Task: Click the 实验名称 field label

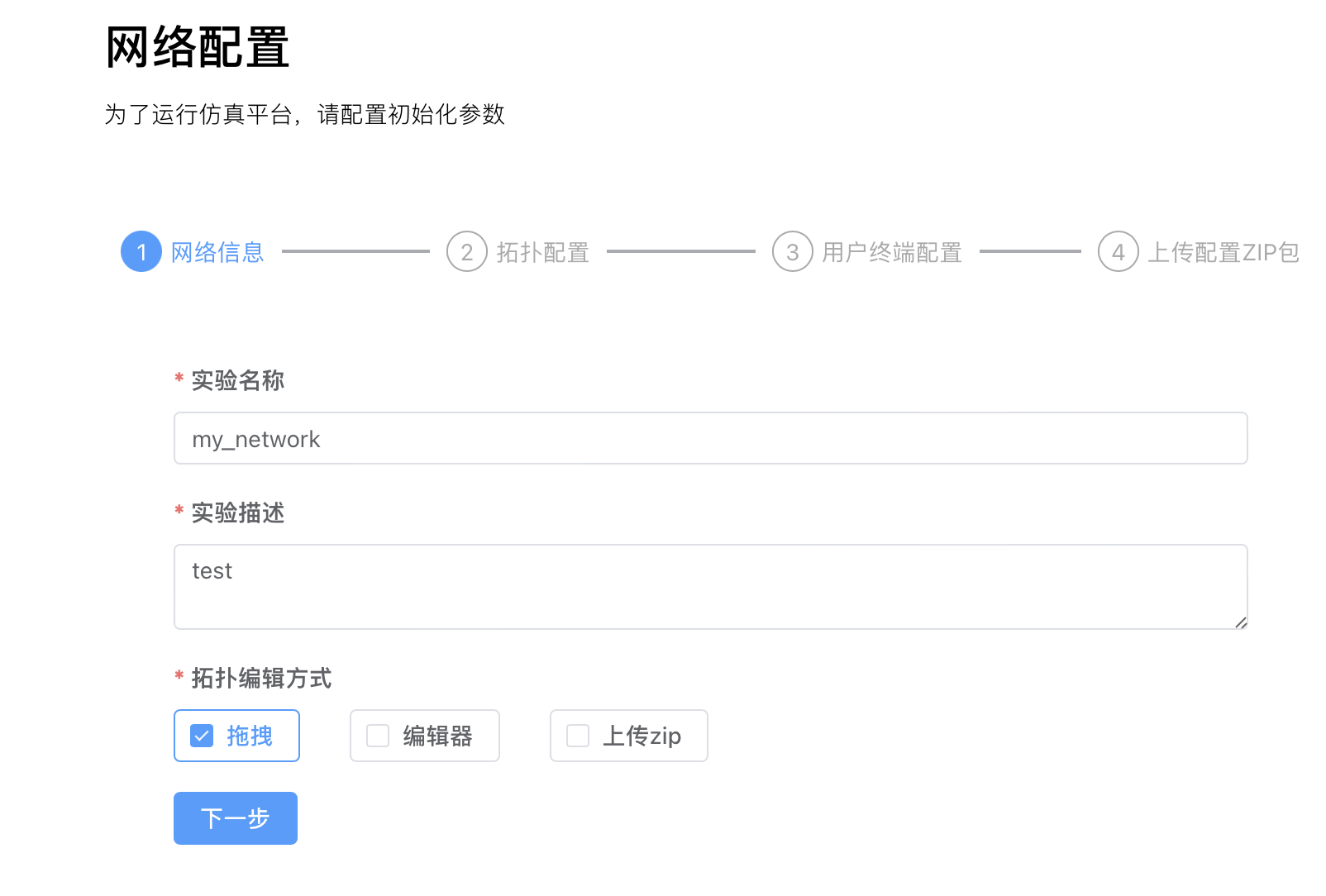Action: (x=238, y=380)
